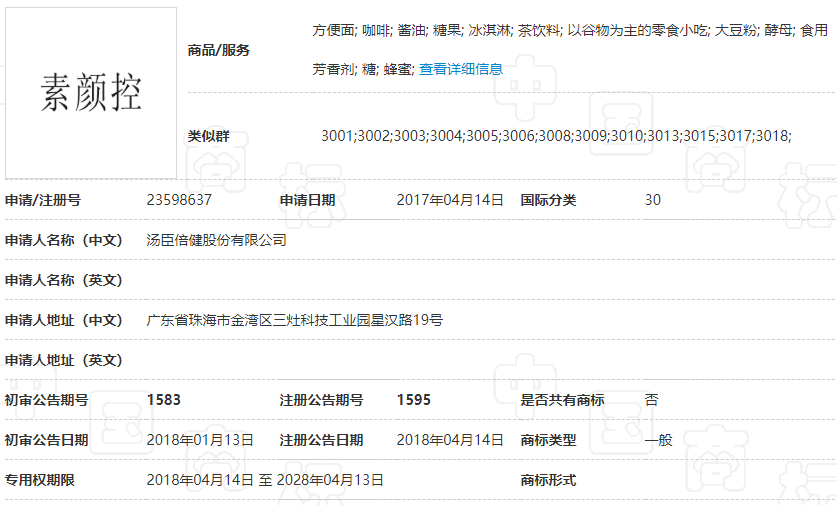Click preliminary announcement date 2018年01月13日

point(200,440)
